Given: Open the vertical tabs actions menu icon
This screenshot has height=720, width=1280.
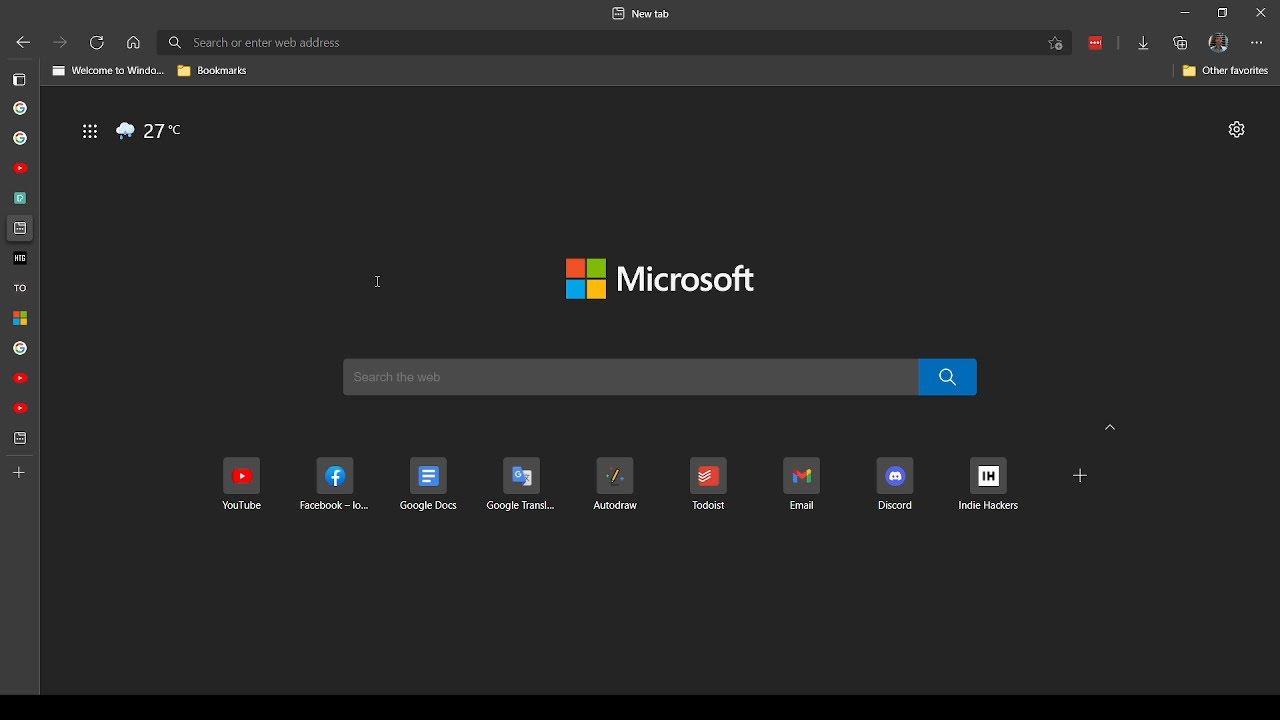Looking at the screenshot, I should point(20,79).
